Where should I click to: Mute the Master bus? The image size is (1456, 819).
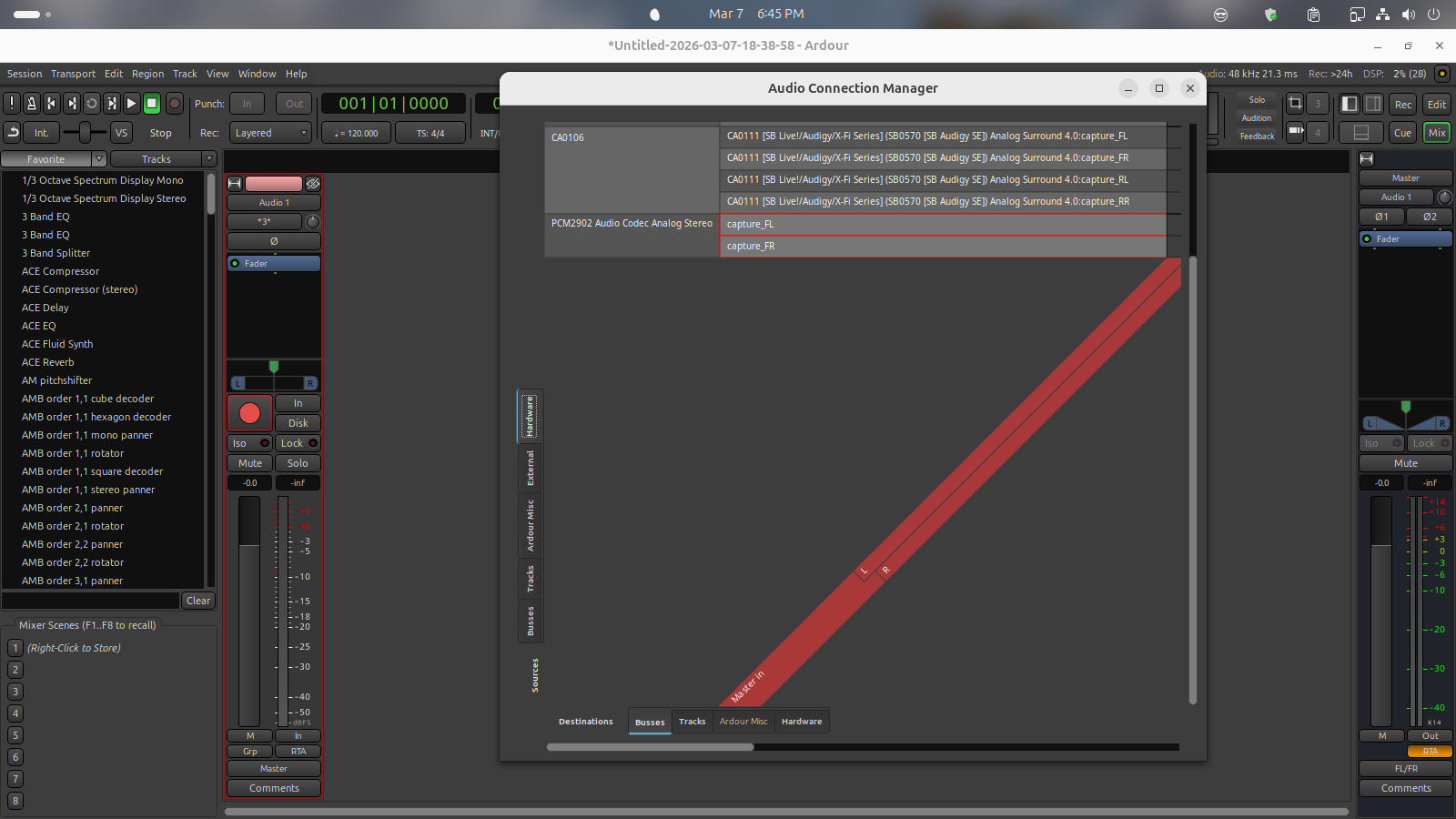1405,463
